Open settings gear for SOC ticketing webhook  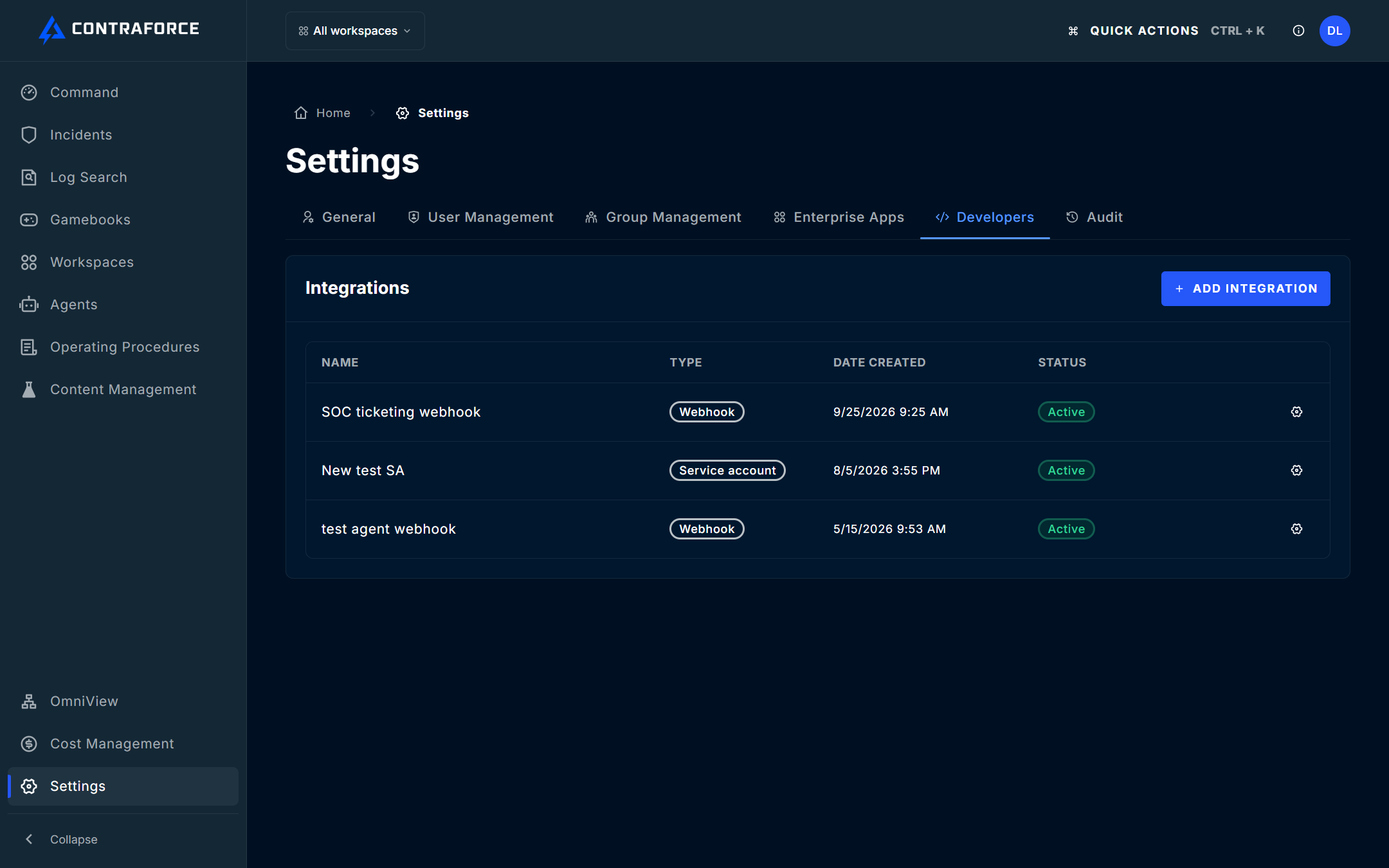pyautogui.click(x=1296, y=412)
